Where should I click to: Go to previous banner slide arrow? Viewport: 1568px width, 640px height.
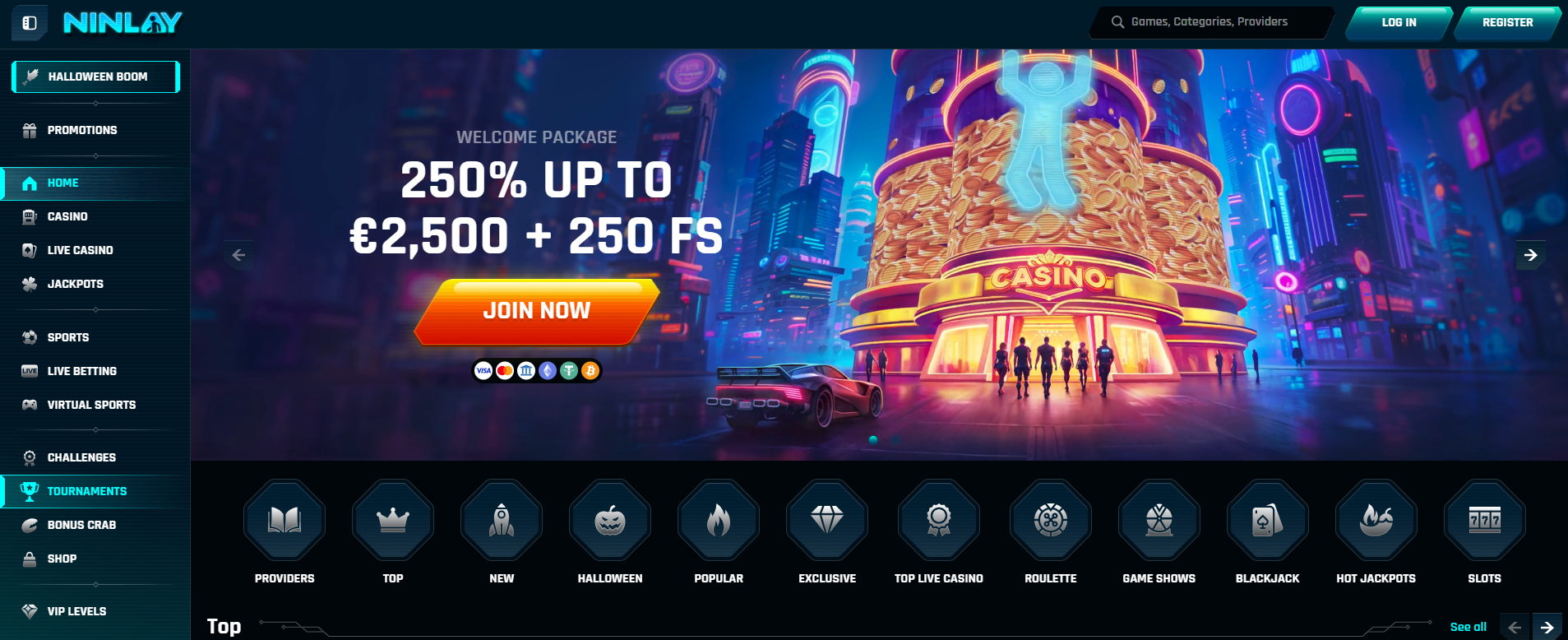pos(238,255)
